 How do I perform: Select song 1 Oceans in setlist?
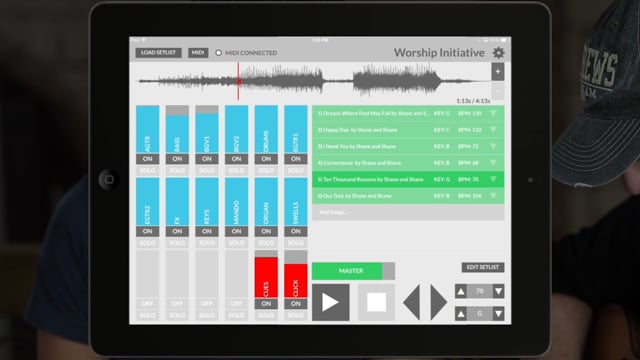point(408,113)
